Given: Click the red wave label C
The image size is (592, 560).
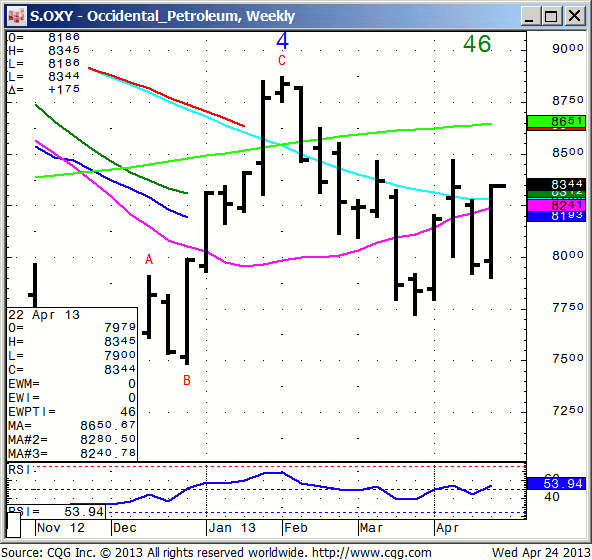Looking at the screenshot, I should [282, 60].
